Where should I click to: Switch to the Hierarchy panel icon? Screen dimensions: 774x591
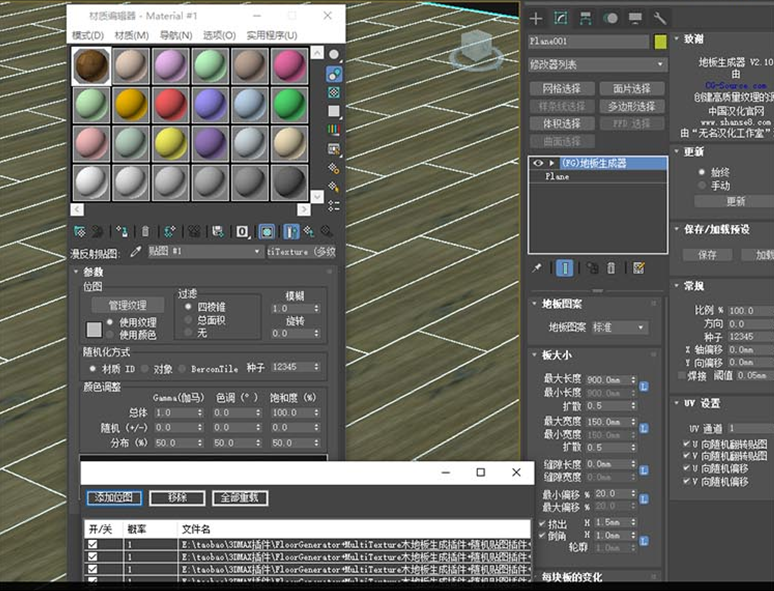585,18
